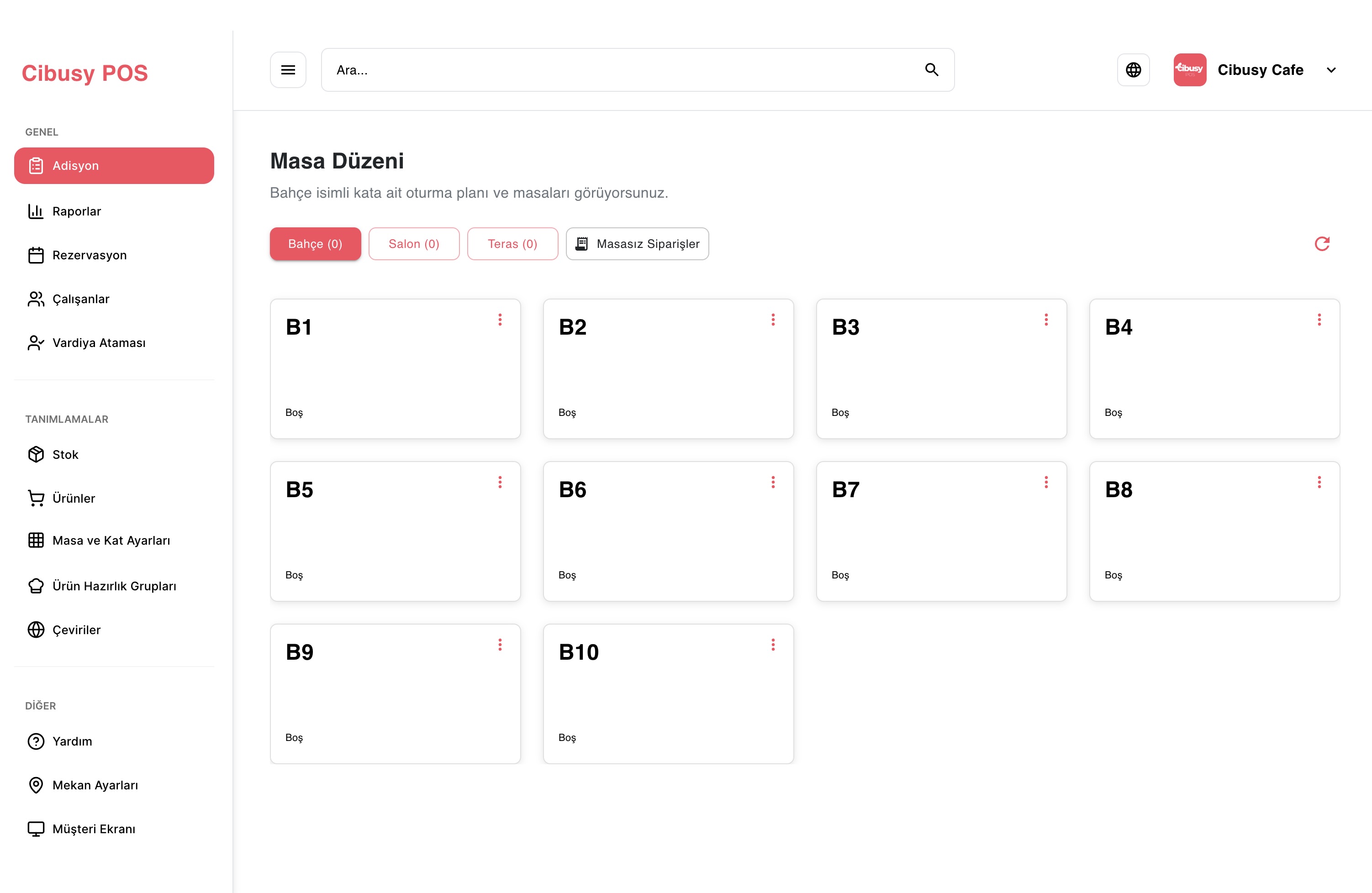Open the language globe icon in header
The image size is (1372, 893).
1133,70
